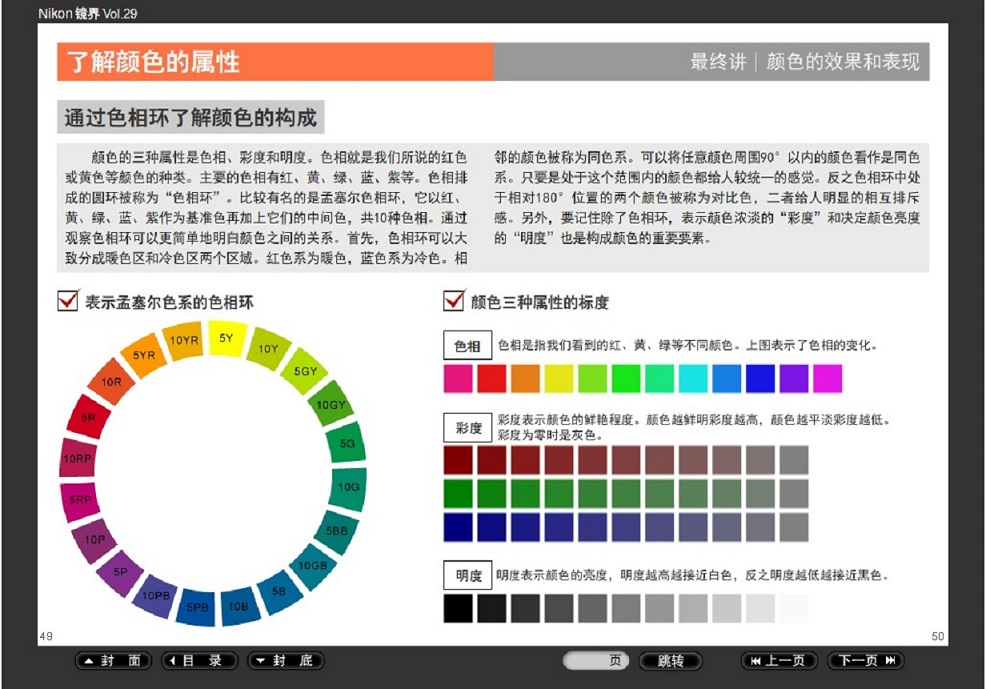Screen dimensions: 986x689
Task: Click the 色相 (hue) label box
Action: tap(467, 347)
